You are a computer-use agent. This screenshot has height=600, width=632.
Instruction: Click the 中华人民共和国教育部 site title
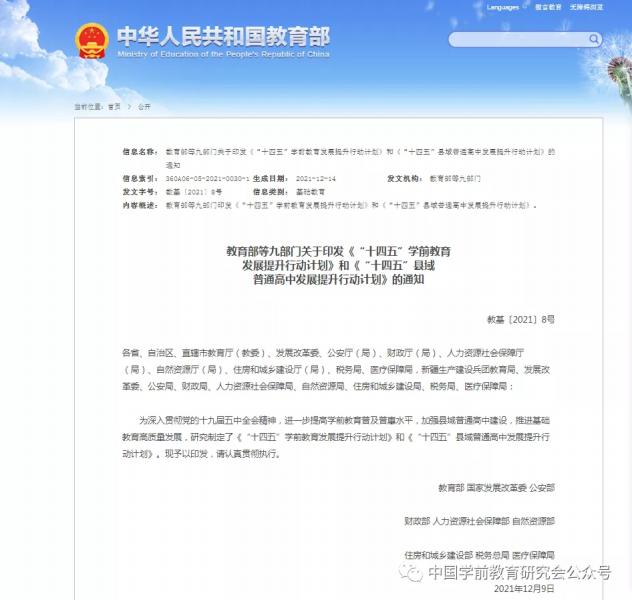tap(224, 37)
